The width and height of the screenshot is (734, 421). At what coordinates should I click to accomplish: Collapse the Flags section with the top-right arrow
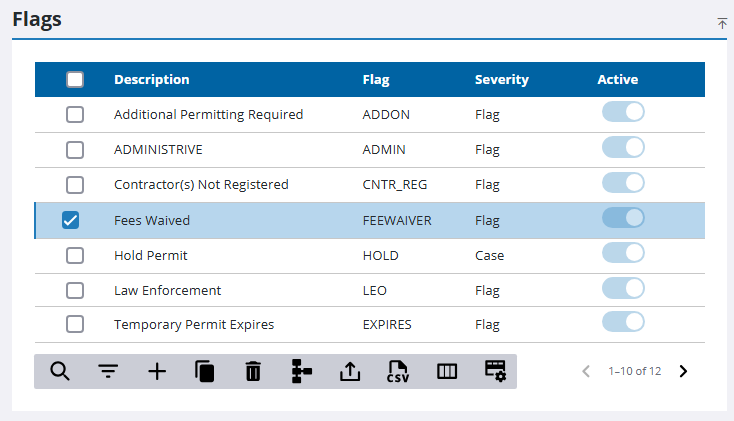[722, 23]
